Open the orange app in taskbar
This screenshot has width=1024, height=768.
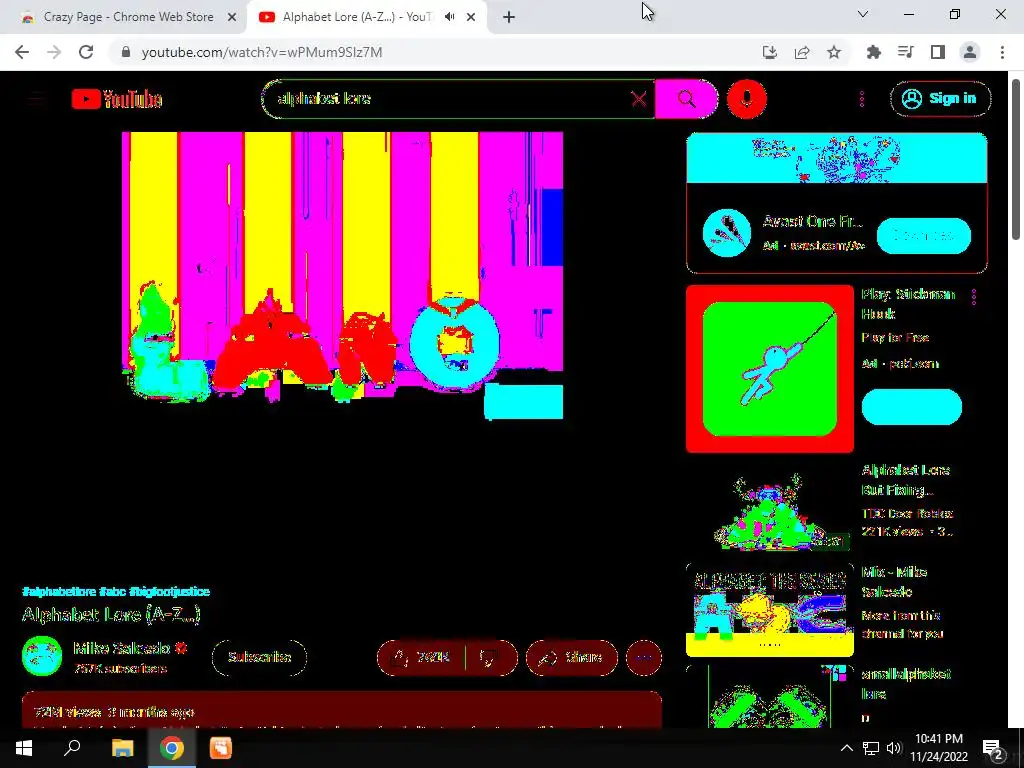pyautogui.click(x=221, y=748)
